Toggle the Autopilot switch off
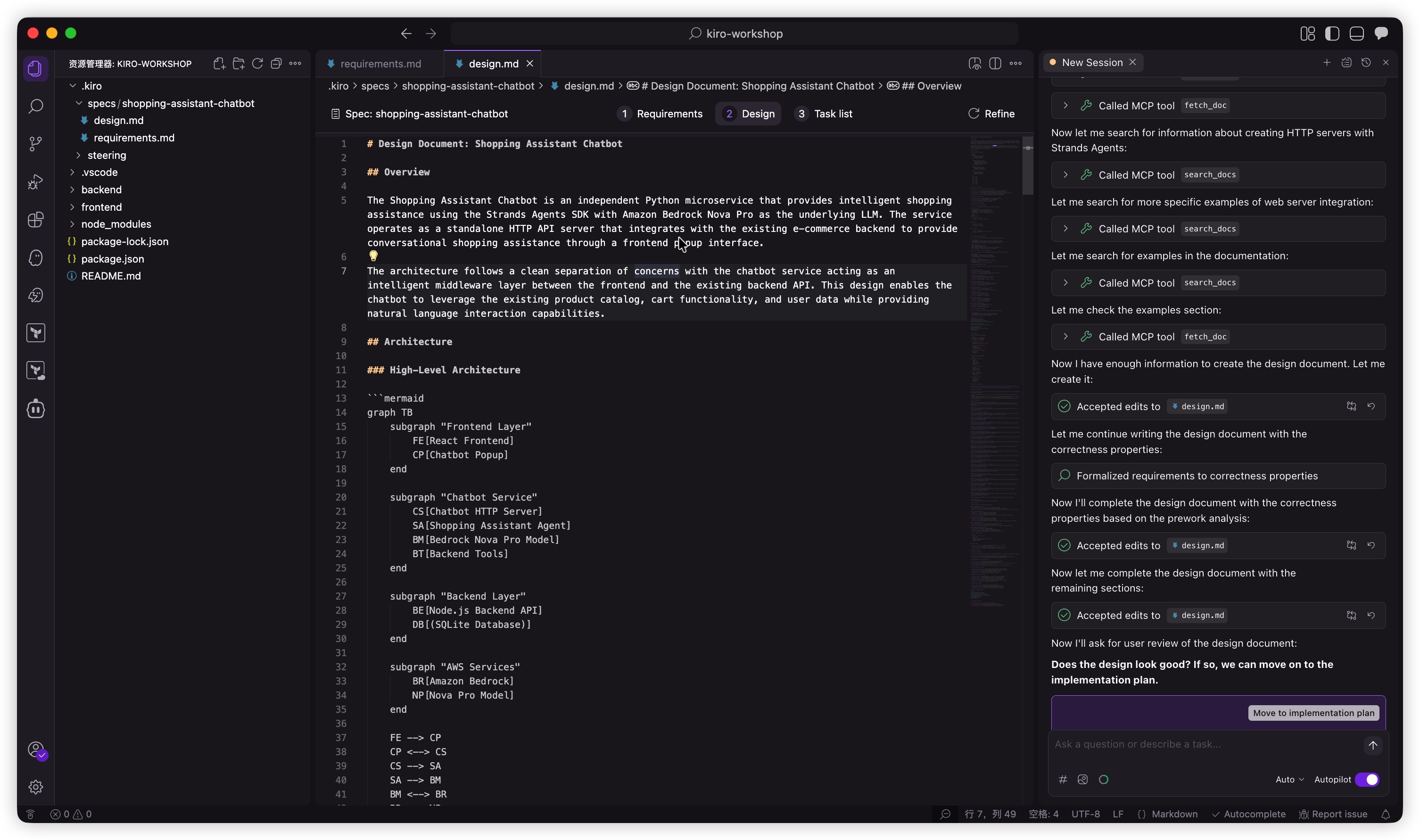This screenshot has height=840, width=1420. (1367, 780)
